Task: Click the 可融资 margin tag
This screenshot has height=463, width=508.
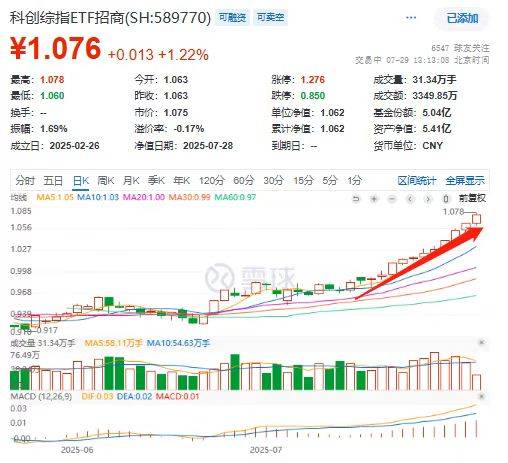Action: (x=232, y=17)
